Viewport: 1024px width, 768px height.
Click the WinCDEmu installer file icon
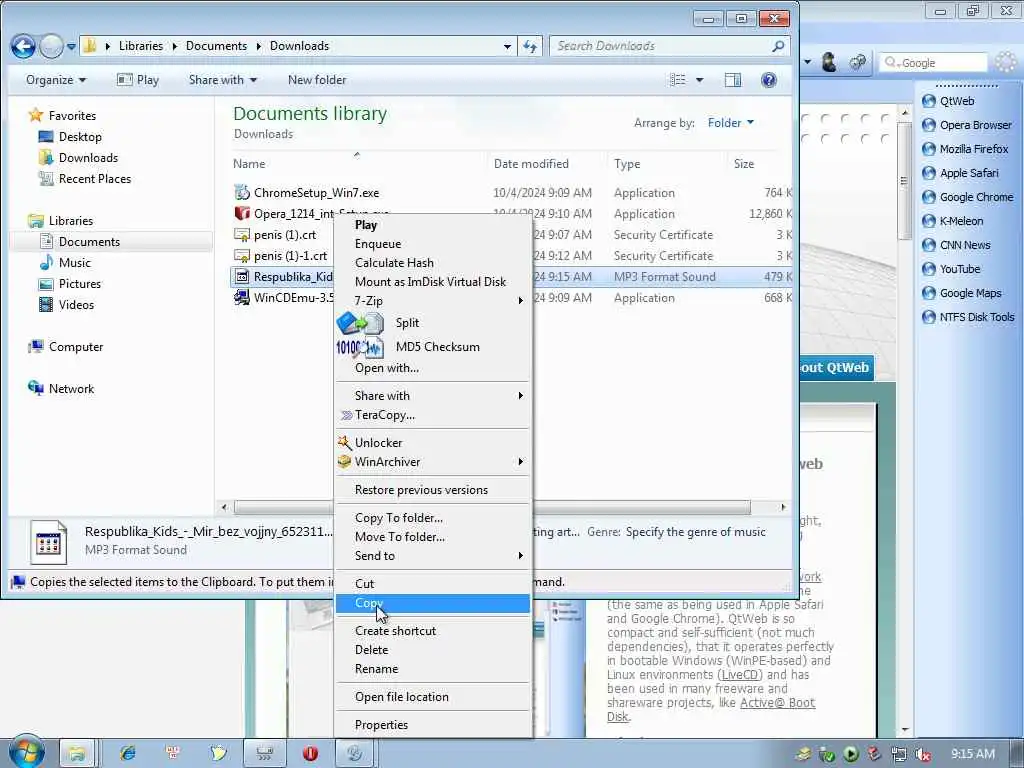pos(242,297)
